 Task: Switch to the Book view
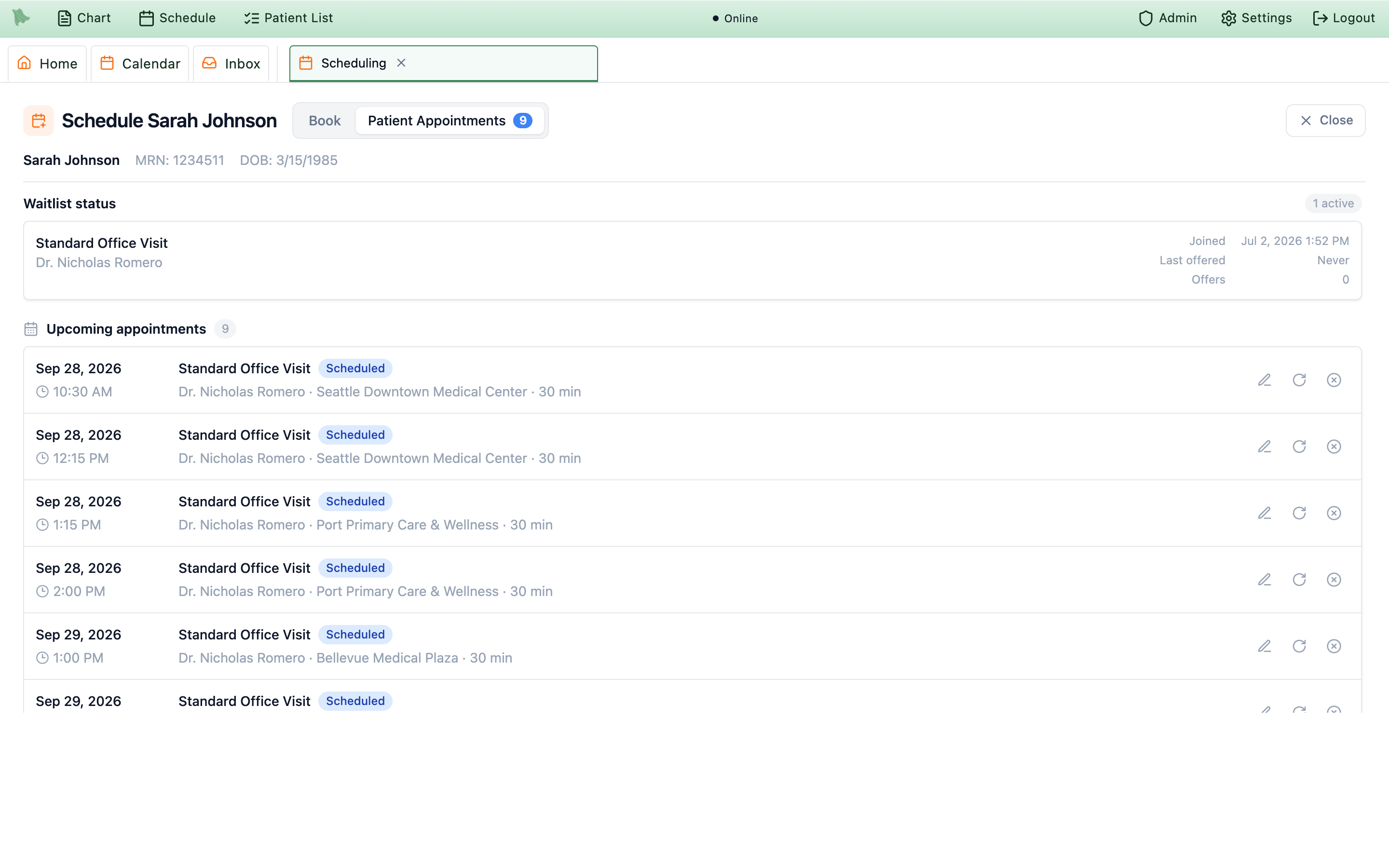tap(324, 121)
